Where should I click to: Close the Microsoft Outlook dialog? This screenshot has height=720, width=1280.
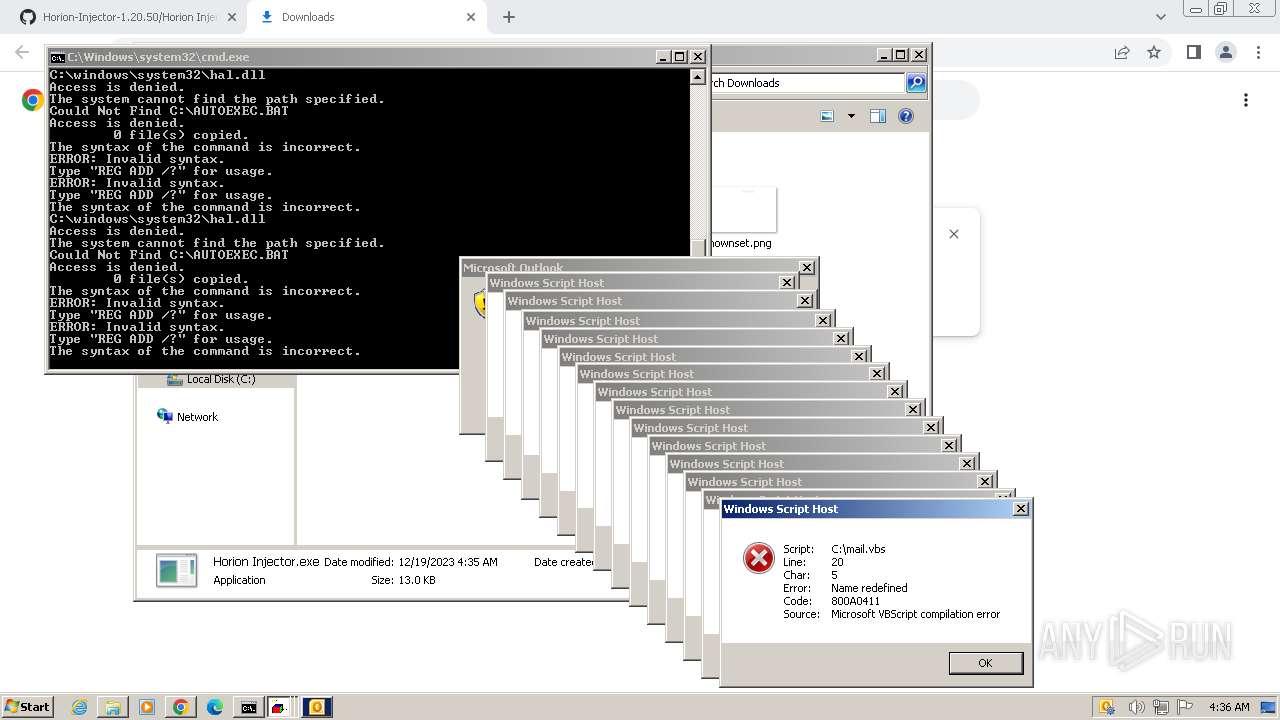[x=807, y=268]
